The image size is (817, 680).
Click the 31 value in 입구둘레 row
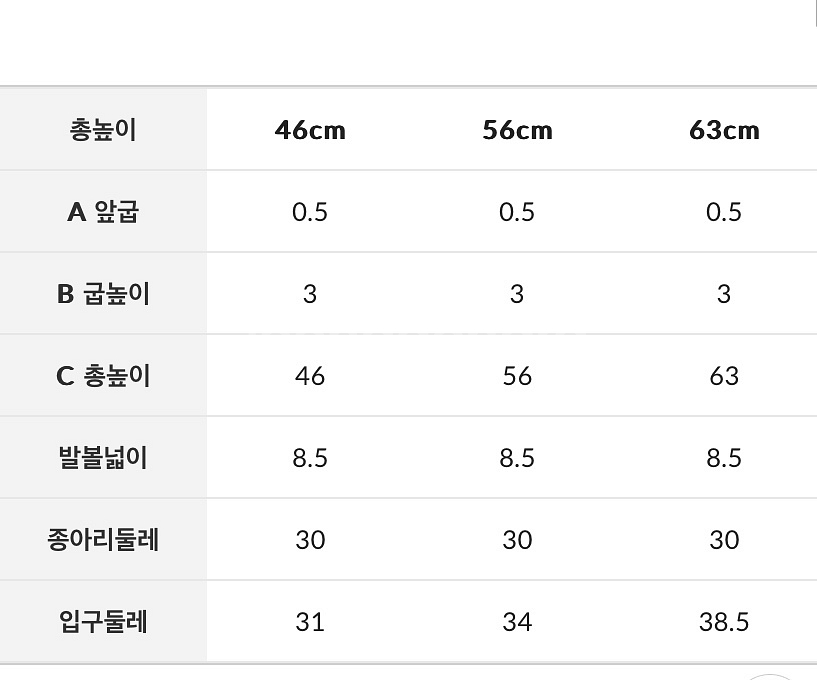click(310, 622)
